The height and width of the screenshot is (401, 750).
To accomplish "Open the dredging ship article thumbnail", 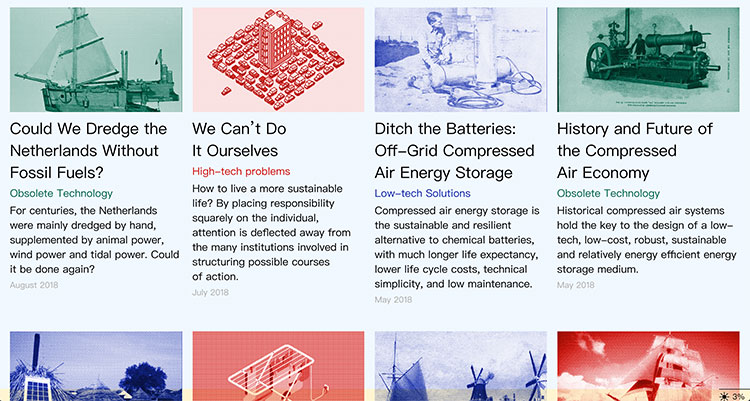I will (x=96, y=60).
